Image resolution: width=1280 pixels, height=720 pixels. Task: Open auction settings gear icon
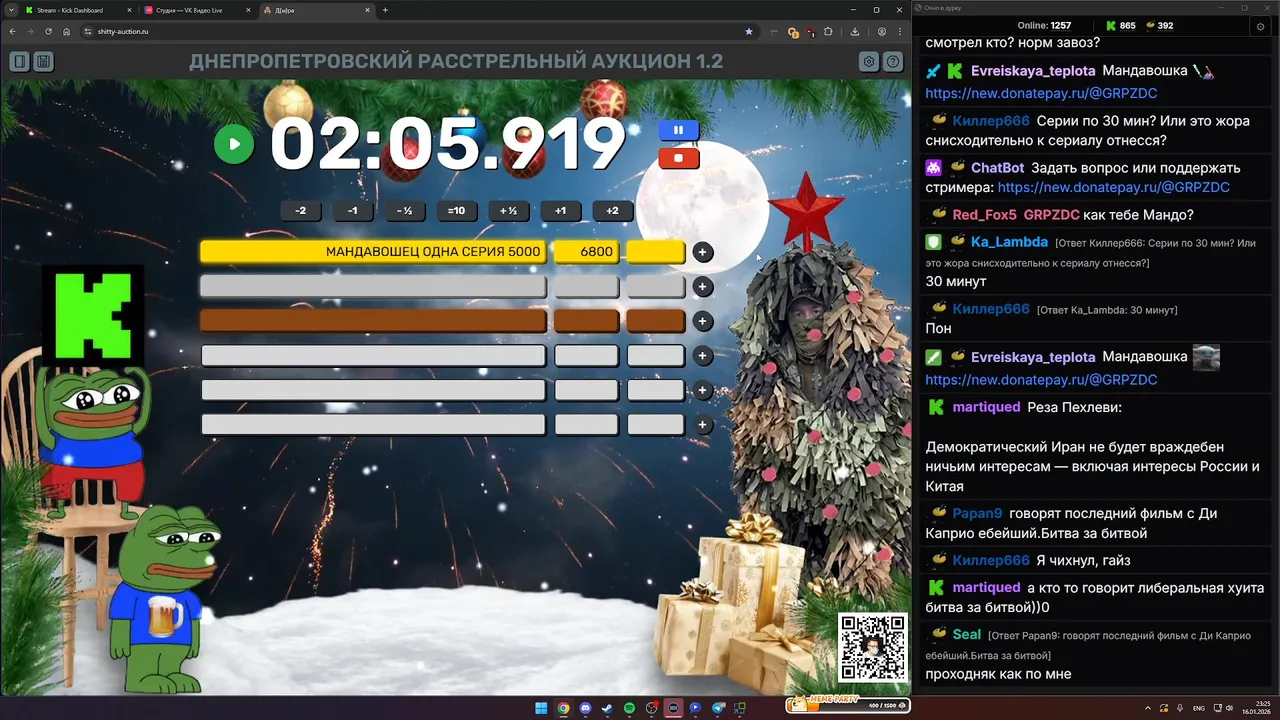[869, 62]
